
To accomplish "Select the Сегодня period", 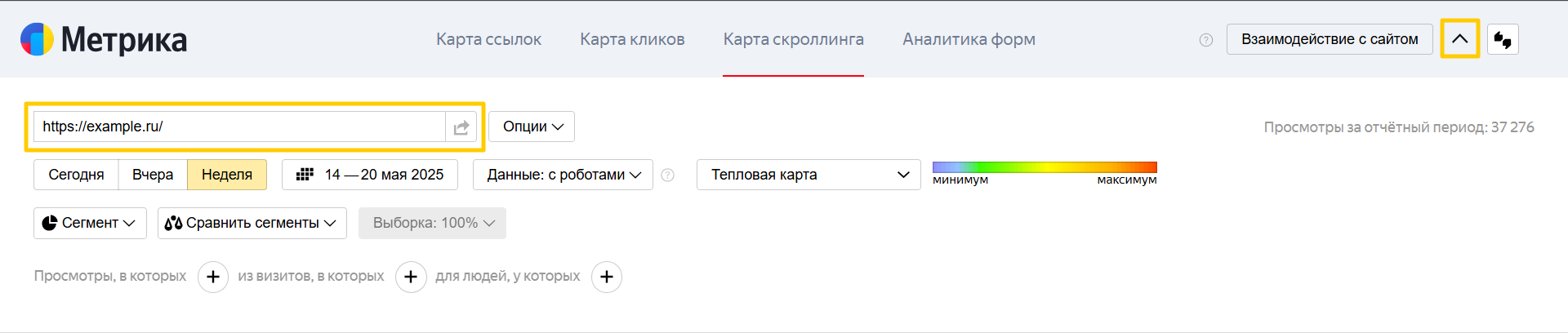I will point(76,175).
